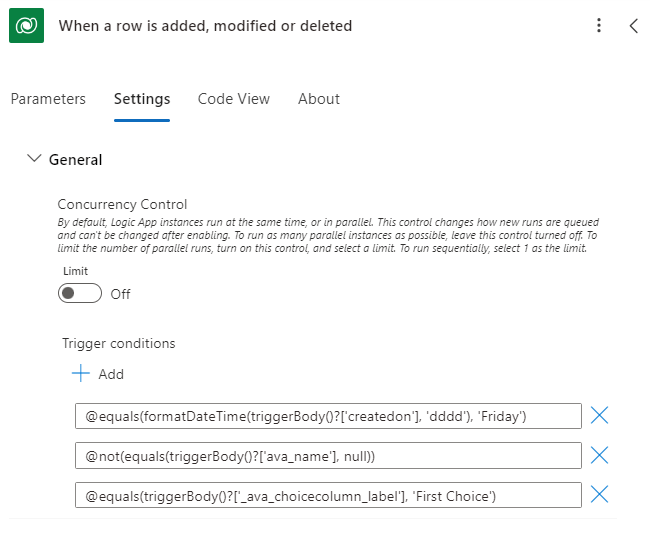This screenshot has width=650, height=538.
Task: Collapse the panel with the left chevron
Action: [x=633, y=26]
